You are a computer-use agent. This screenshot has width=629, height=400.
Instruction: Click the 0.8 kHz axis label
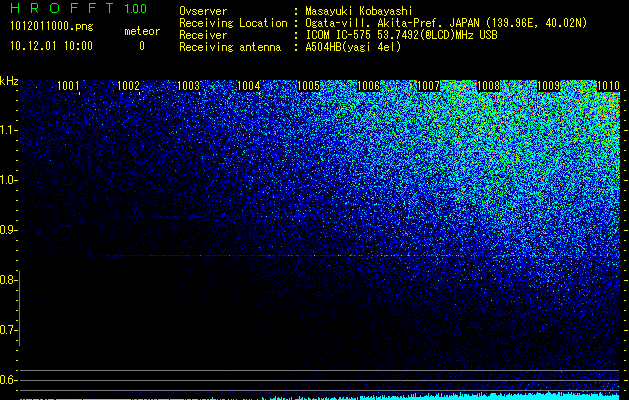tap(8, 280)
